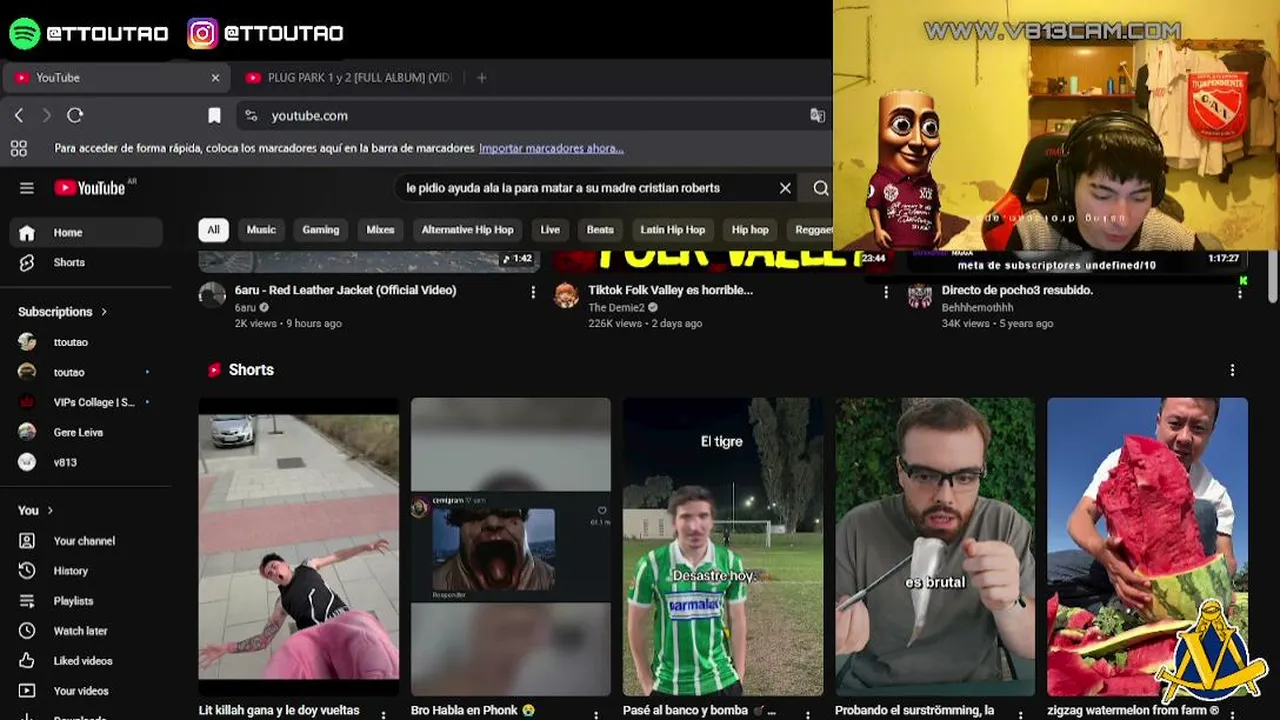Open the History icon in sidebar
The height and width of the screenshot is (720, 1280).
27,571
